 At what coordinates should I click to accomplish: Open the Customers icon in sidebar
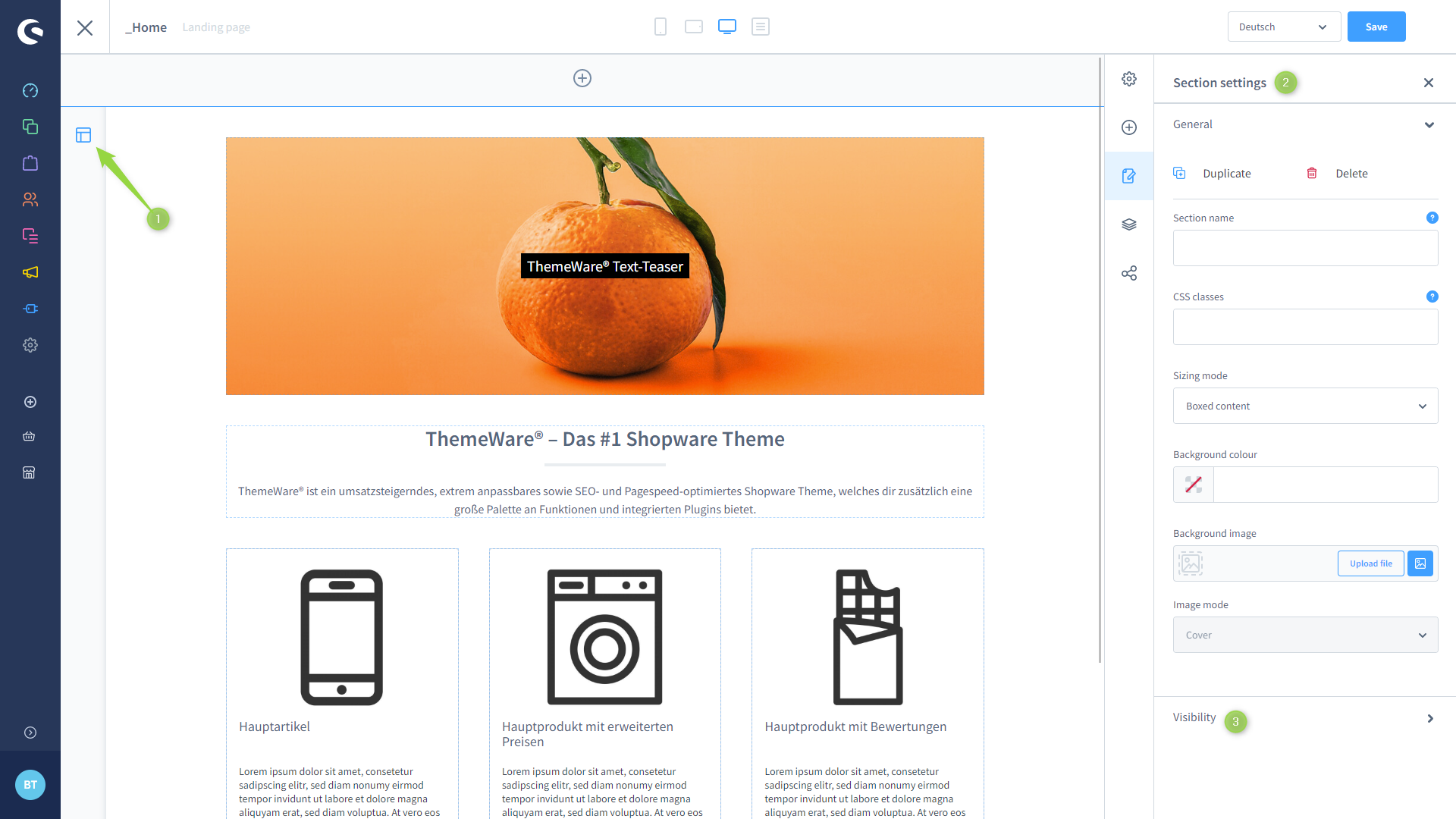(x=30, y=199)
